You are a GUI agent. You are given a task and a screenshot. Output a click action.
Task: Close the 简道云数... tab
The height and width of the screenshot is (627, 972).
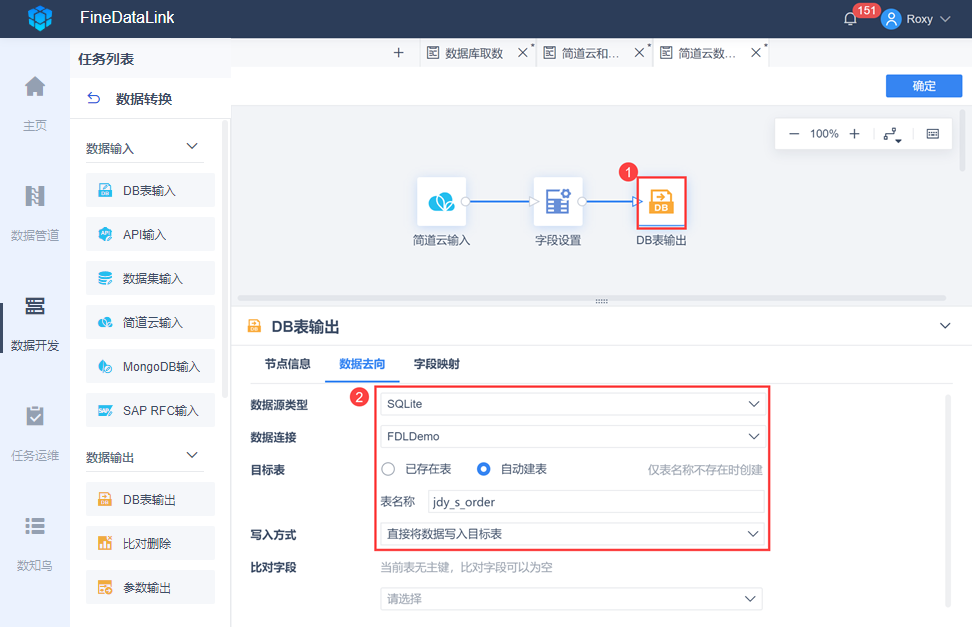point(756,53)
